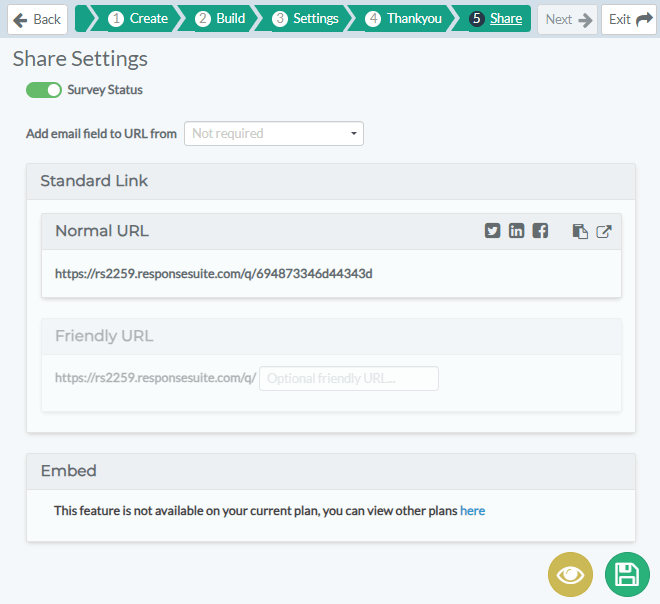
Task: Click the yellow preview eye button
Action: click(x=570, y=575)
